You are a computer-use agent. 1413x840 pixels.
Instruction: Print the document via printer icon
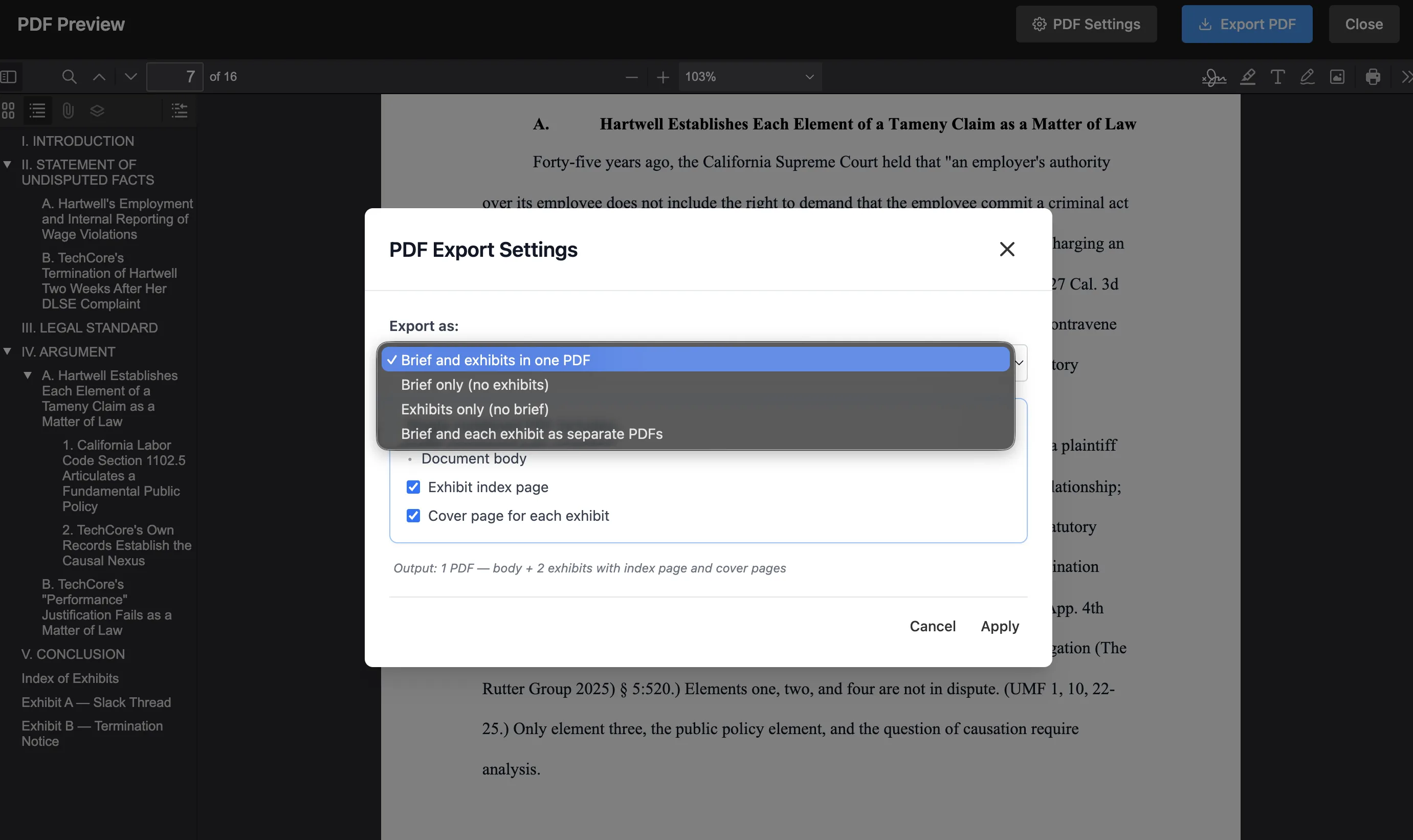point(1372,77)
